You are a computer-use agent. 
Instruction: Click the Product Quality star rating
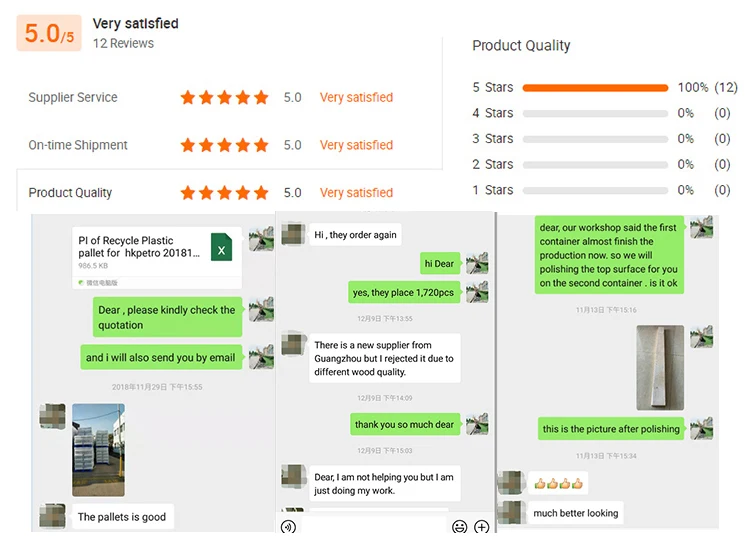click(224, 193)
